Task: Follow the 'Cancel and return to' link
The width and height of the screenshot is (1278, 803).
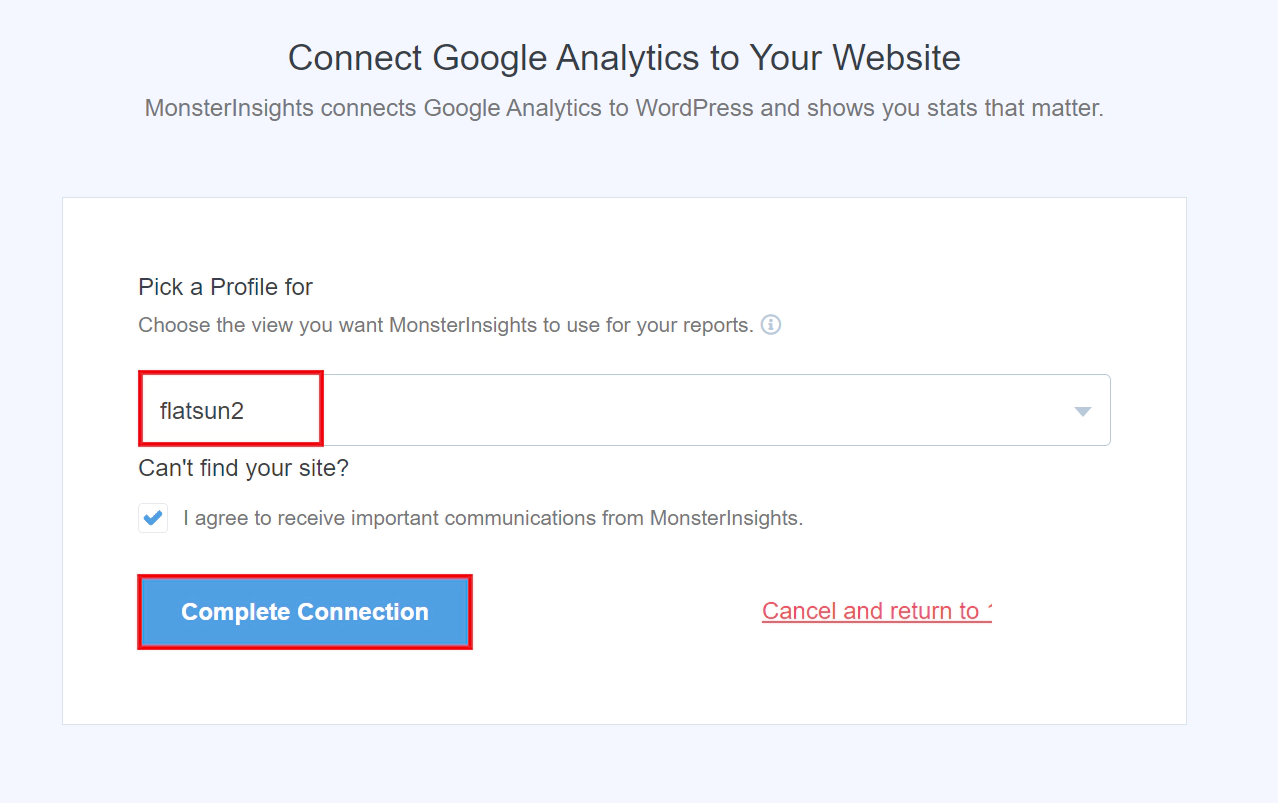Action: pos(876,611)
